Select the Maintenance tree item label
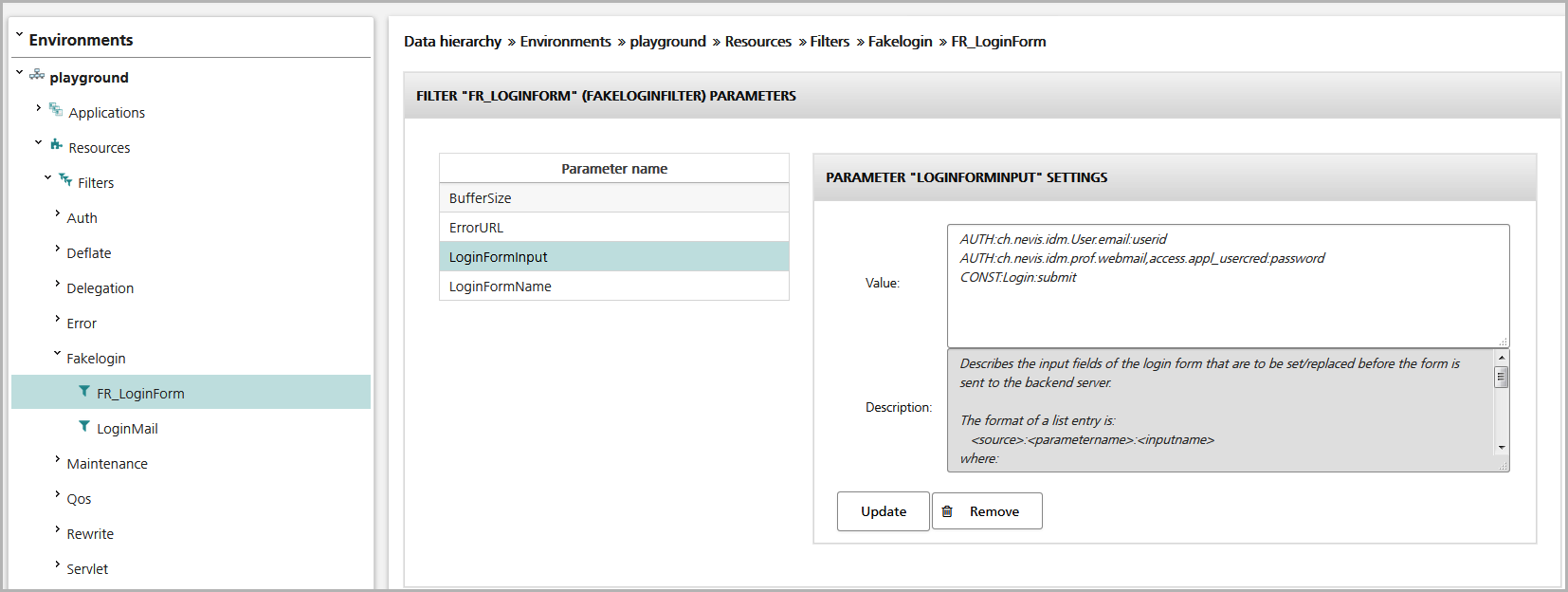 [107, 464]
